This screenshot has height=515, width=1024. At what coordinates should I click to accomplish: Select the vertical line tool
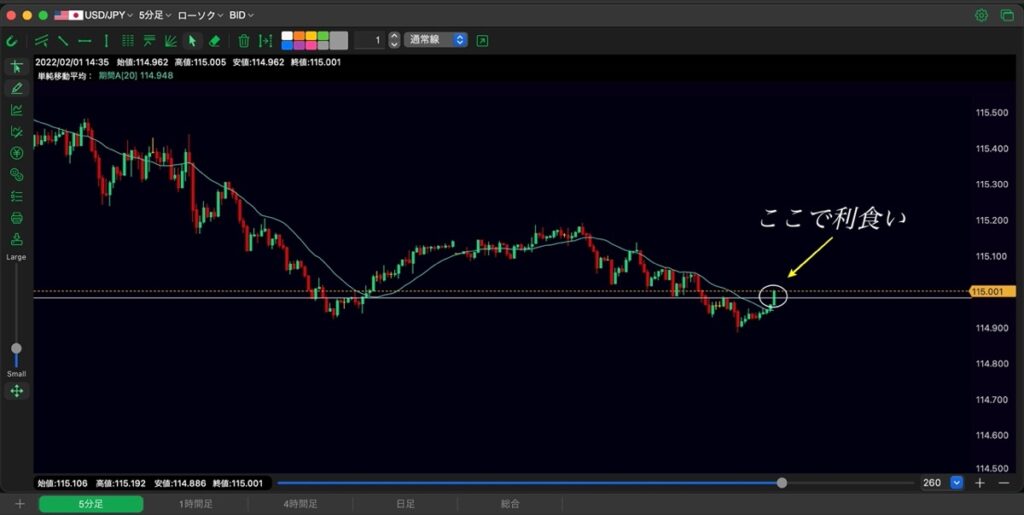pyautogui.click(x=106, y=40)
